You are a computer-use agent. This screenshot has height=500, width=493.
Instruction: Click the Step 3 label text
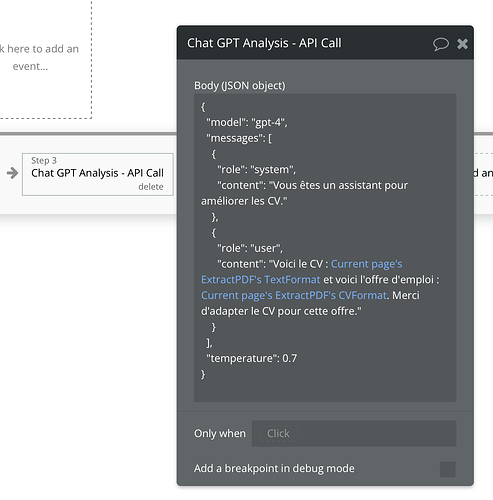[x=44, y=160]
